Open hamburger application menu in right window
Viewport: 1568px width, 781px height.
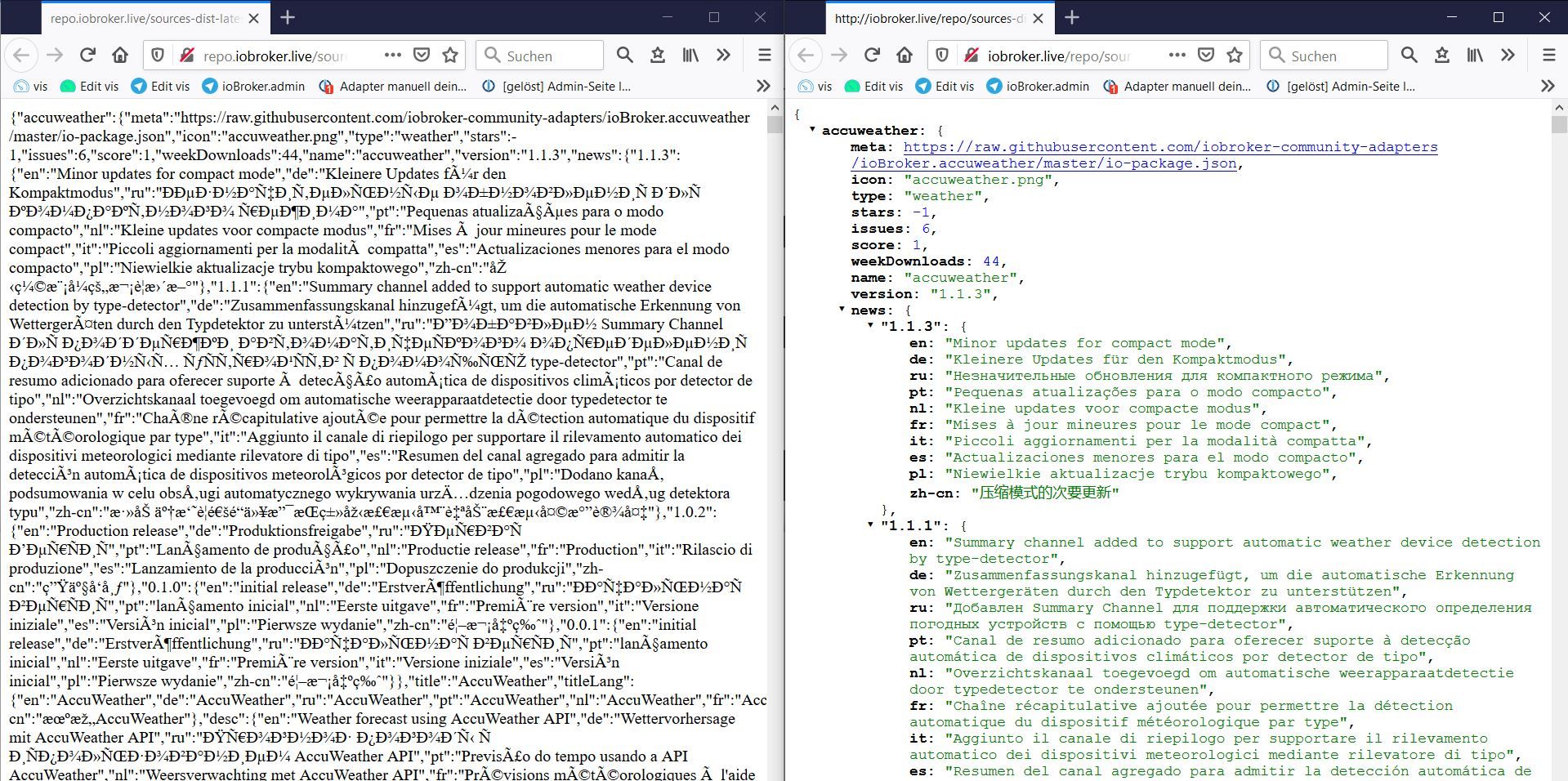(x=1548, y=56)
